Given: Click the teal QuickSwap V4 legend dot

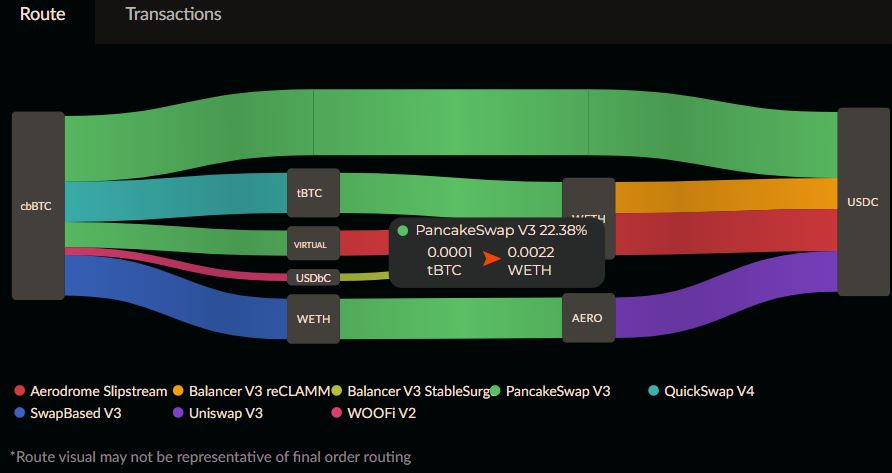Looking at the screenshot, I should point(654,391).
